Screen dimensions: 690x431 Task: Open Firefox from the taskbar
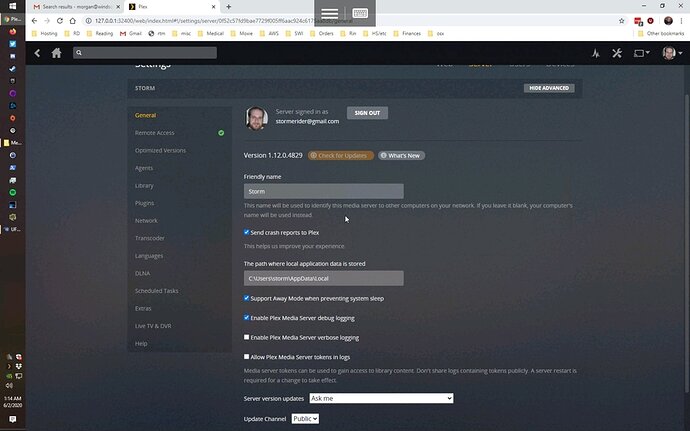click(x=12, y=32)
